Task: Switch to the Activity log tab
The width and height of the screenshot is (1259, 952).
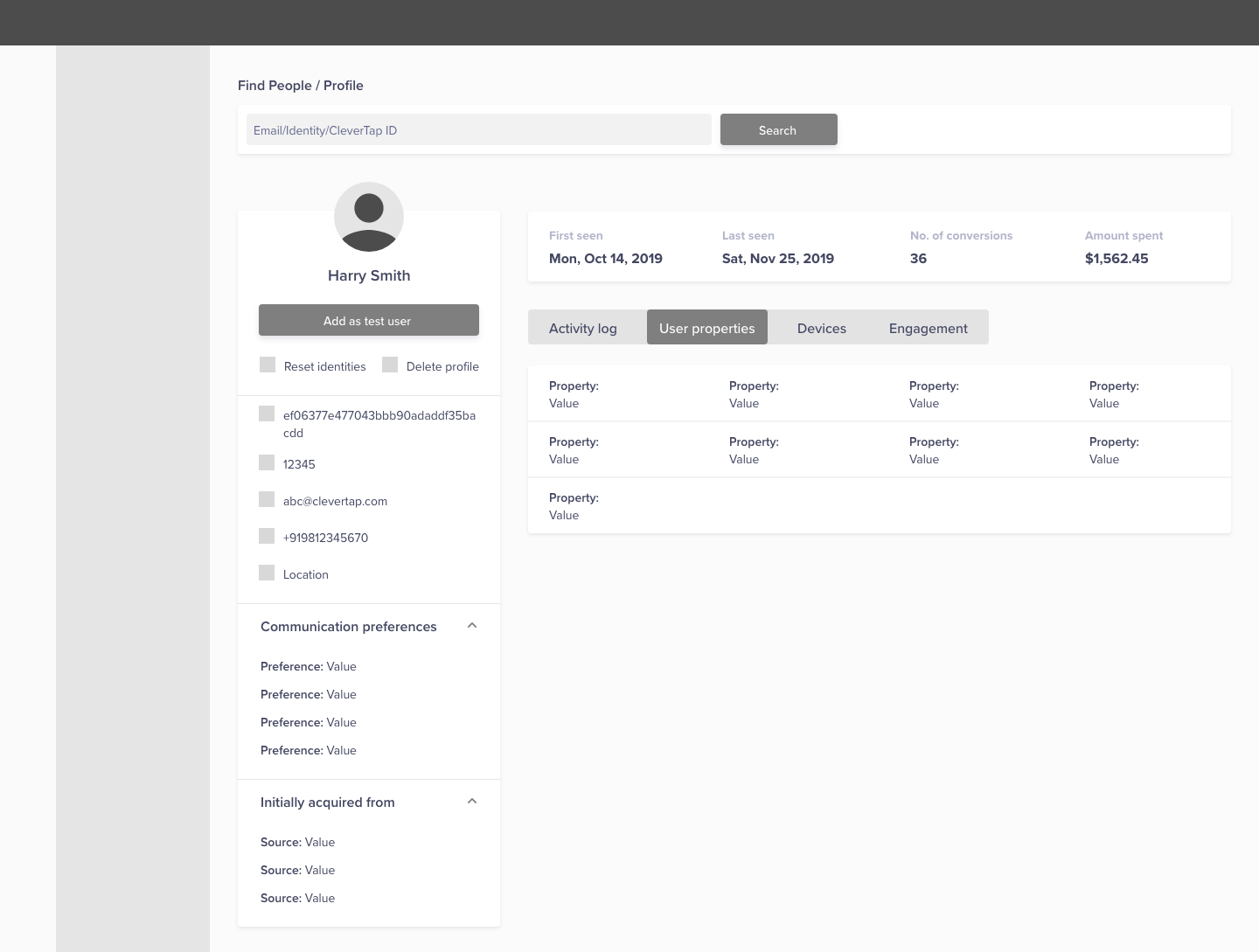Action: pyautogui.click(x=583, y=328)
